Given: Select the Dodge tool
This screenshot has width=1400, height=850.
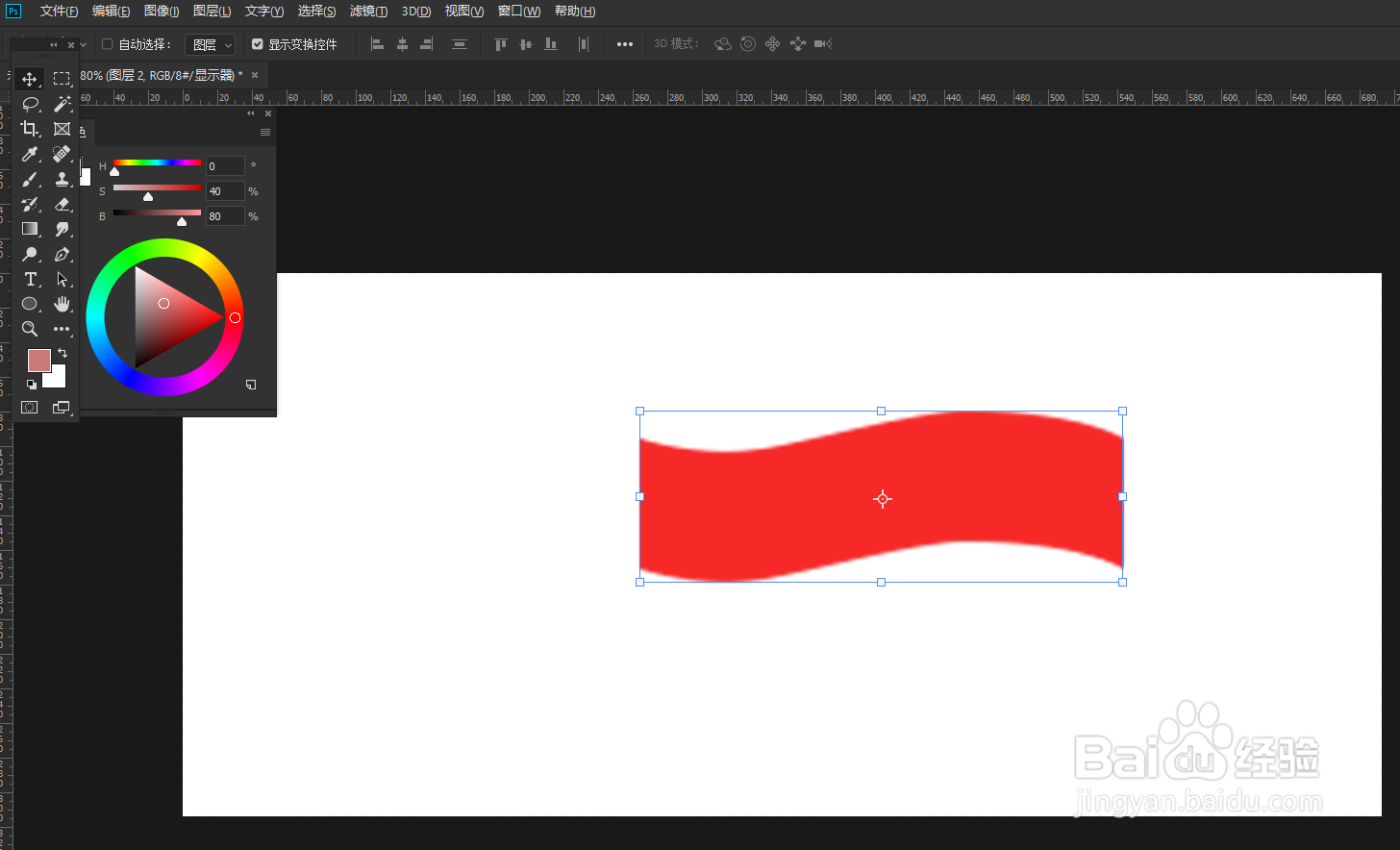Looking at the screenshot, I should click(x=30, y=254).
